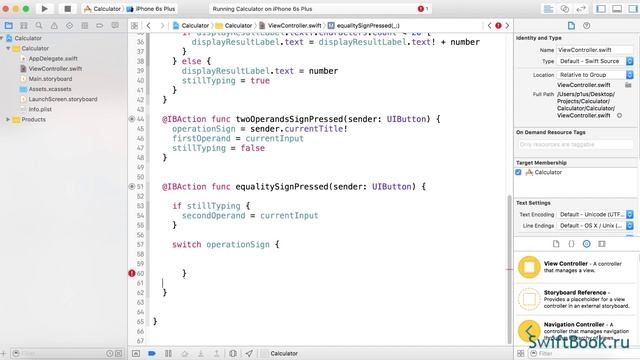Toggle the Debug area panel visibility

click(x=617, y=9)
